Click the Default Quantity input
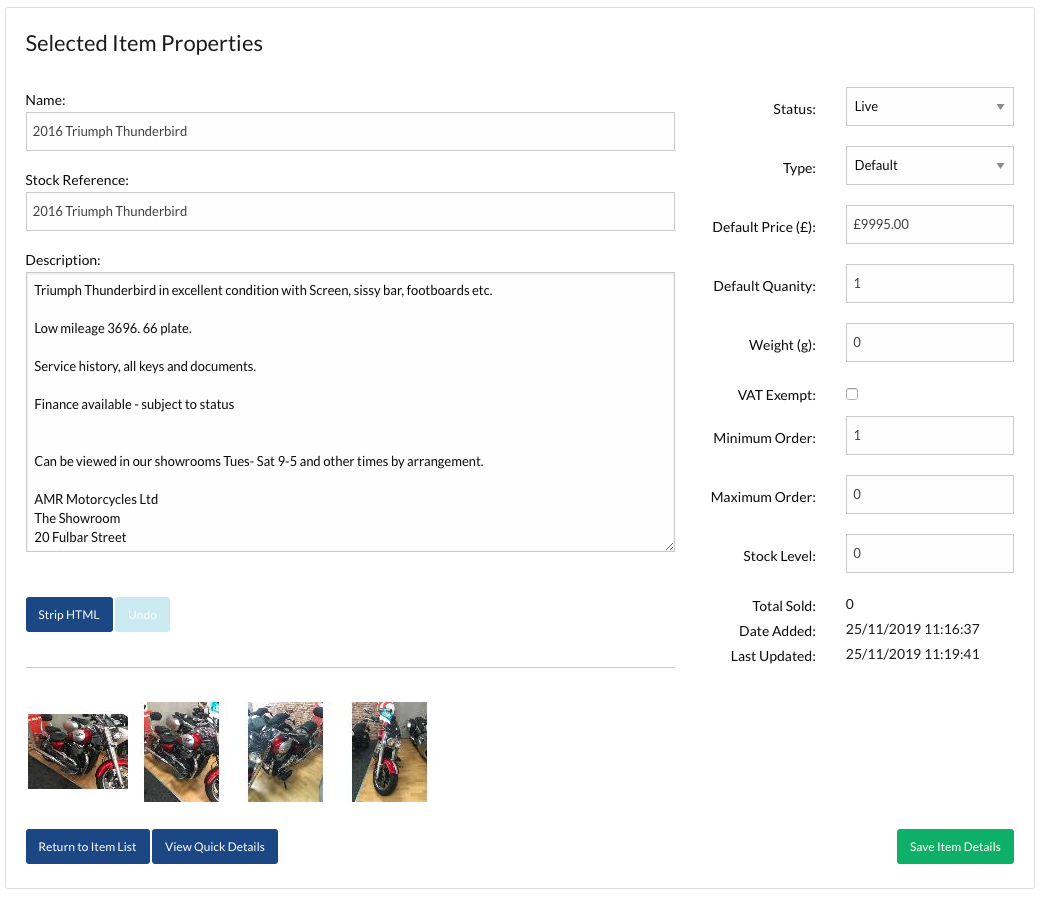The height and width of the screenshot is (897, 1040). [x=929, y=284]
